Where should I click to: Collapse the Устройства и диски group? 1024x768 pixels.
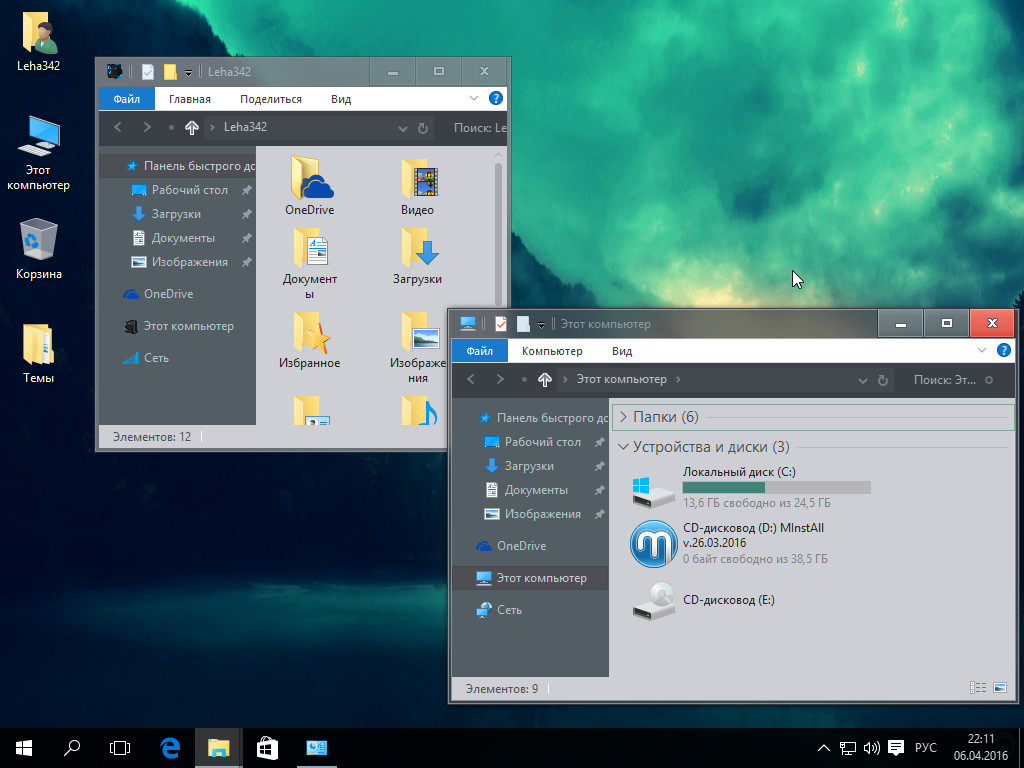[624, 447]
